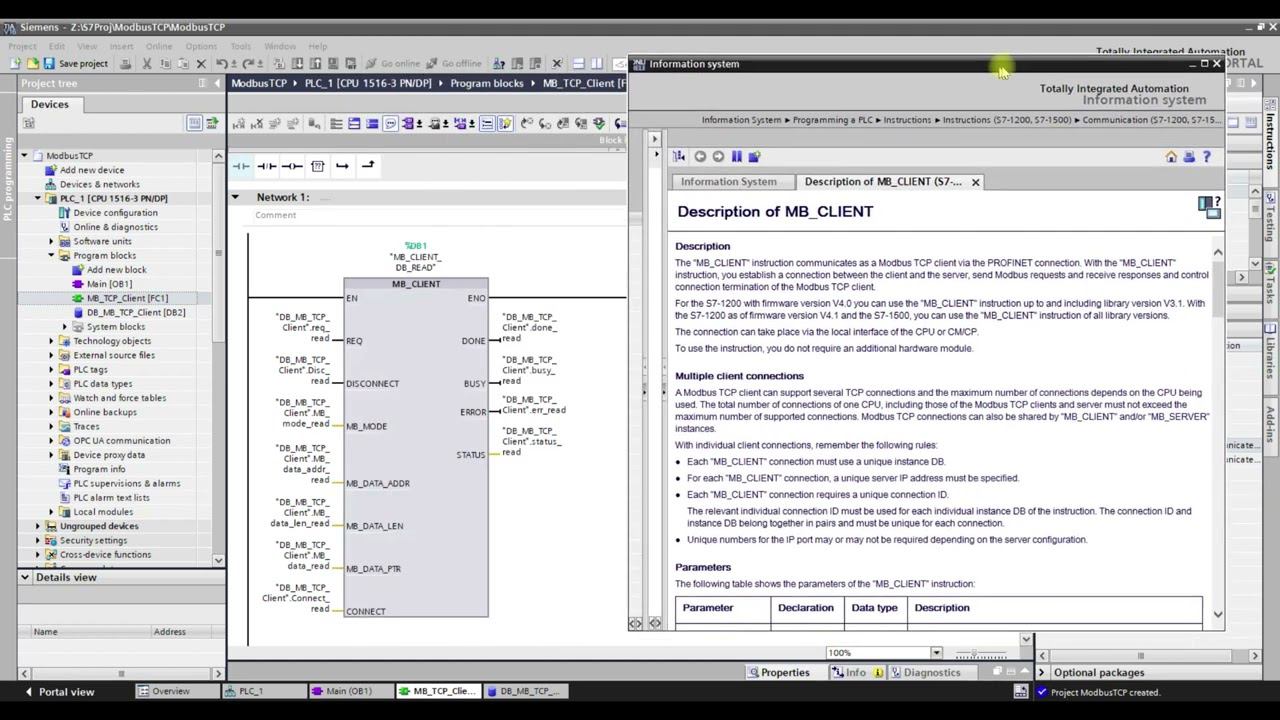Viewport: 1280px width, 720px height.
Task: Click Program blocks in editor breadcrumb
Action: tap(487, 83)
